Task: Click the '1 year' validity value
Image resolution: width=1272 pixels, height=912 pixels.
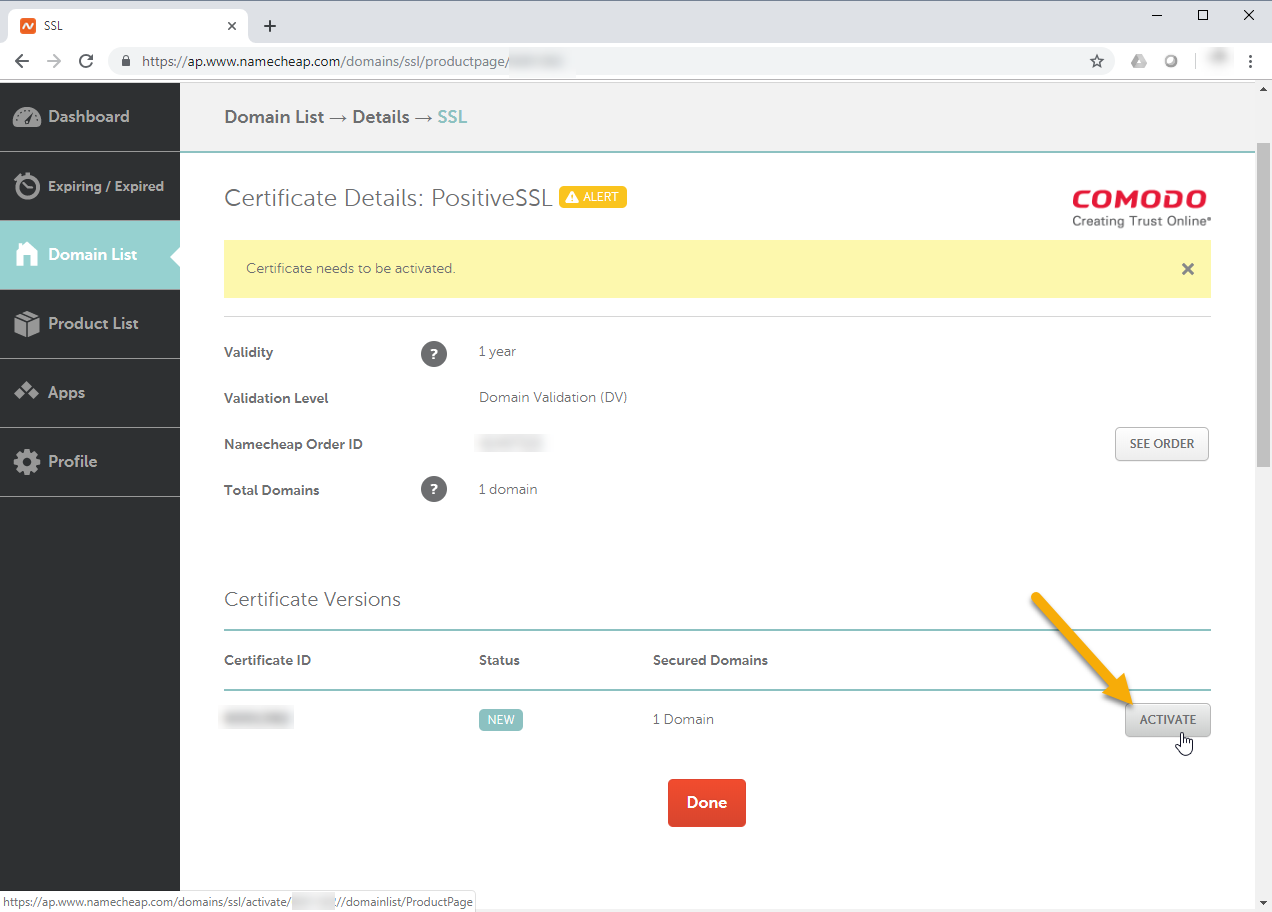Action: pyautogui.click(x=497, y=352)
